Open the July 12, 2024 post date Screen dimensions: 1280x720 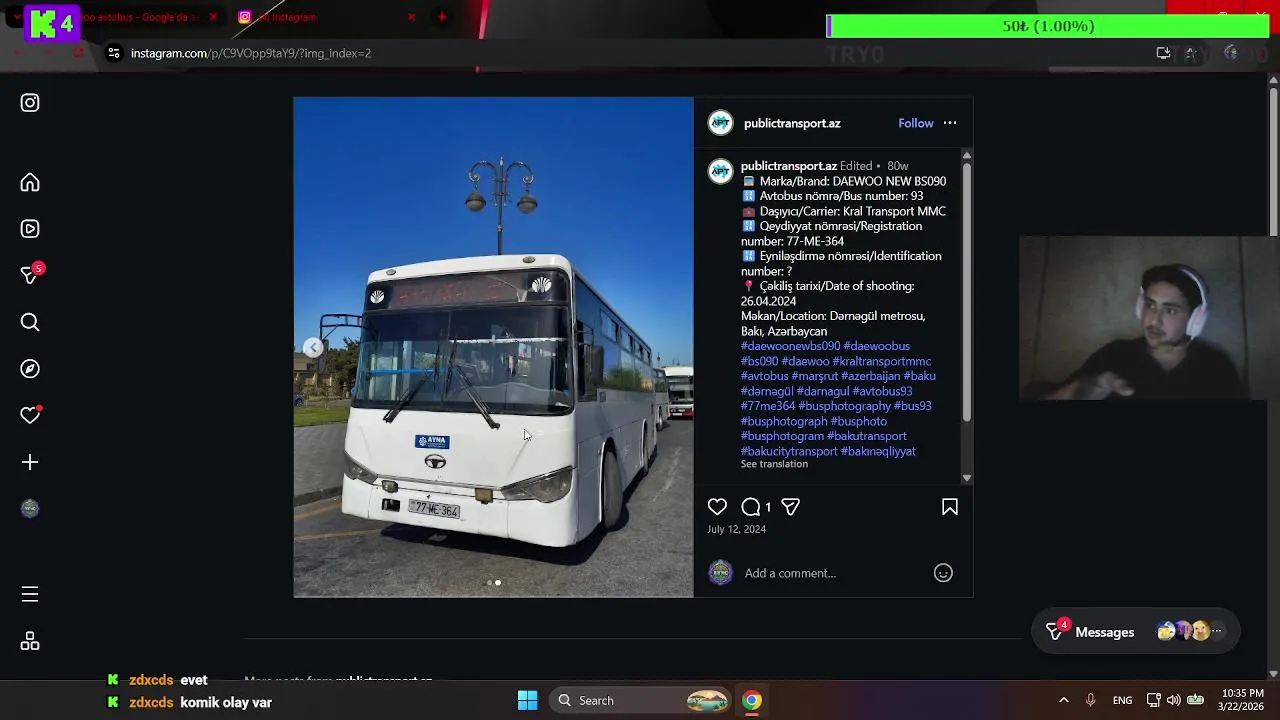click(x=736, y=529)
